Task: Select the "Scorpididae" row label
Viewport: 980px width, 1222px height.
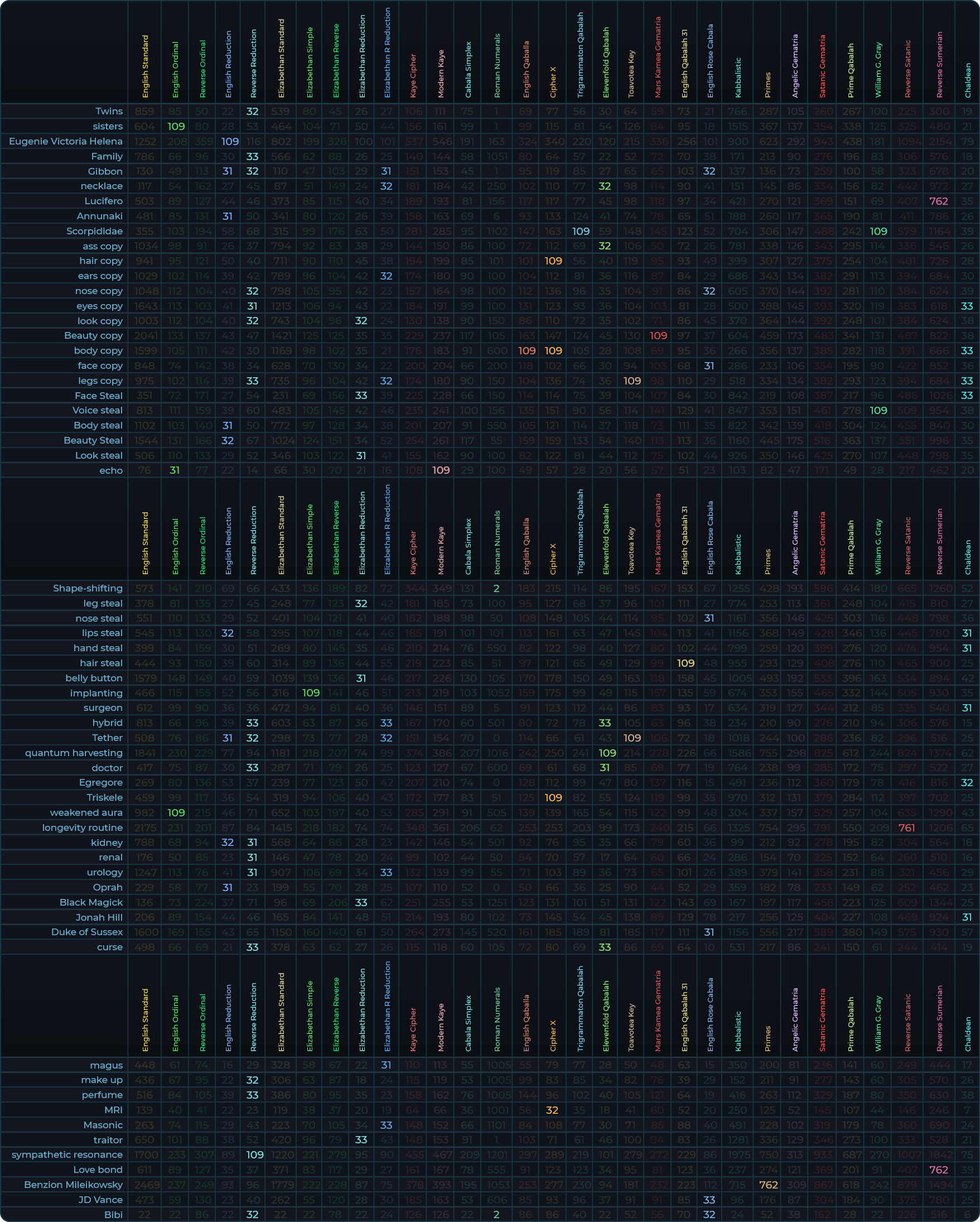Action: click(94, 231)
